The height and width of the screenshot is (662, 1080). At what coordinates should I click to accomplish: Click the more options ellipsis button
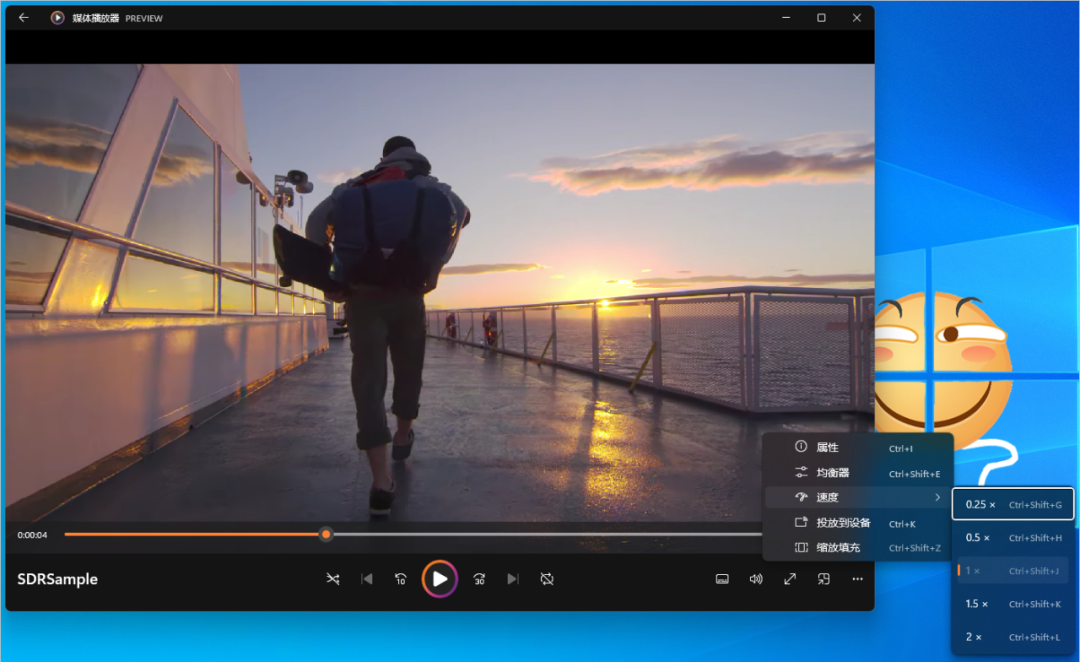(857, 579)
